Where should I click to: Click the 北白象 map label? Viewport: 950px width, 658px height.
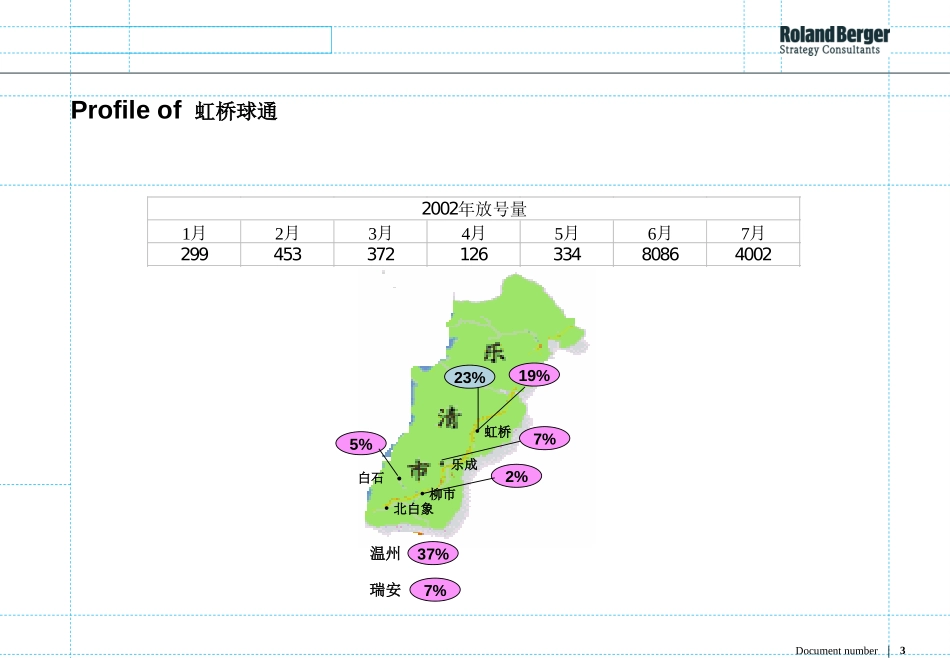coord(413,508)
